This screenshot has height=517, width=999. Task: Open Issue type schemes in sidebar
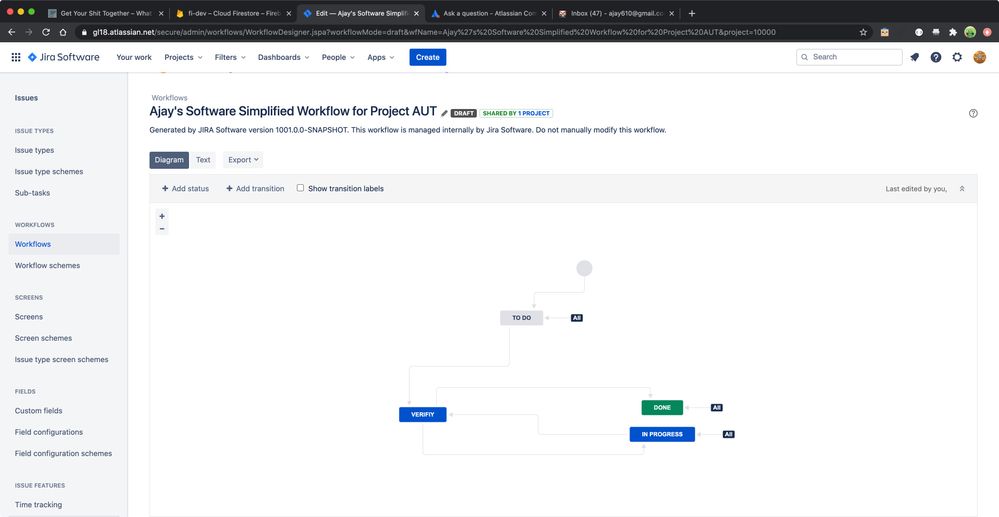[x=49, y=171]
